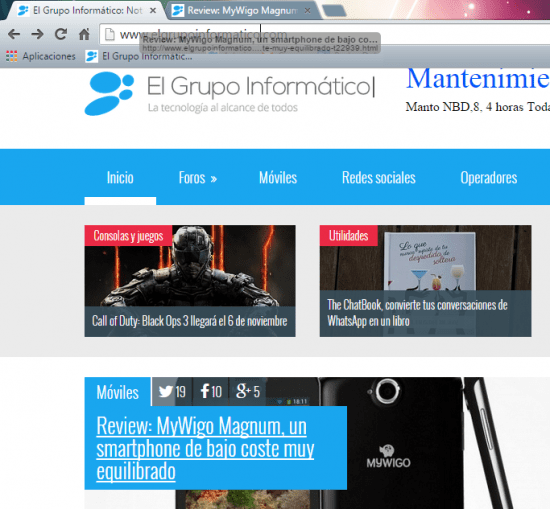This screenshot has width=550, height=509.
Task: Reload the page with the refresh icon
Action: (61, 34)
